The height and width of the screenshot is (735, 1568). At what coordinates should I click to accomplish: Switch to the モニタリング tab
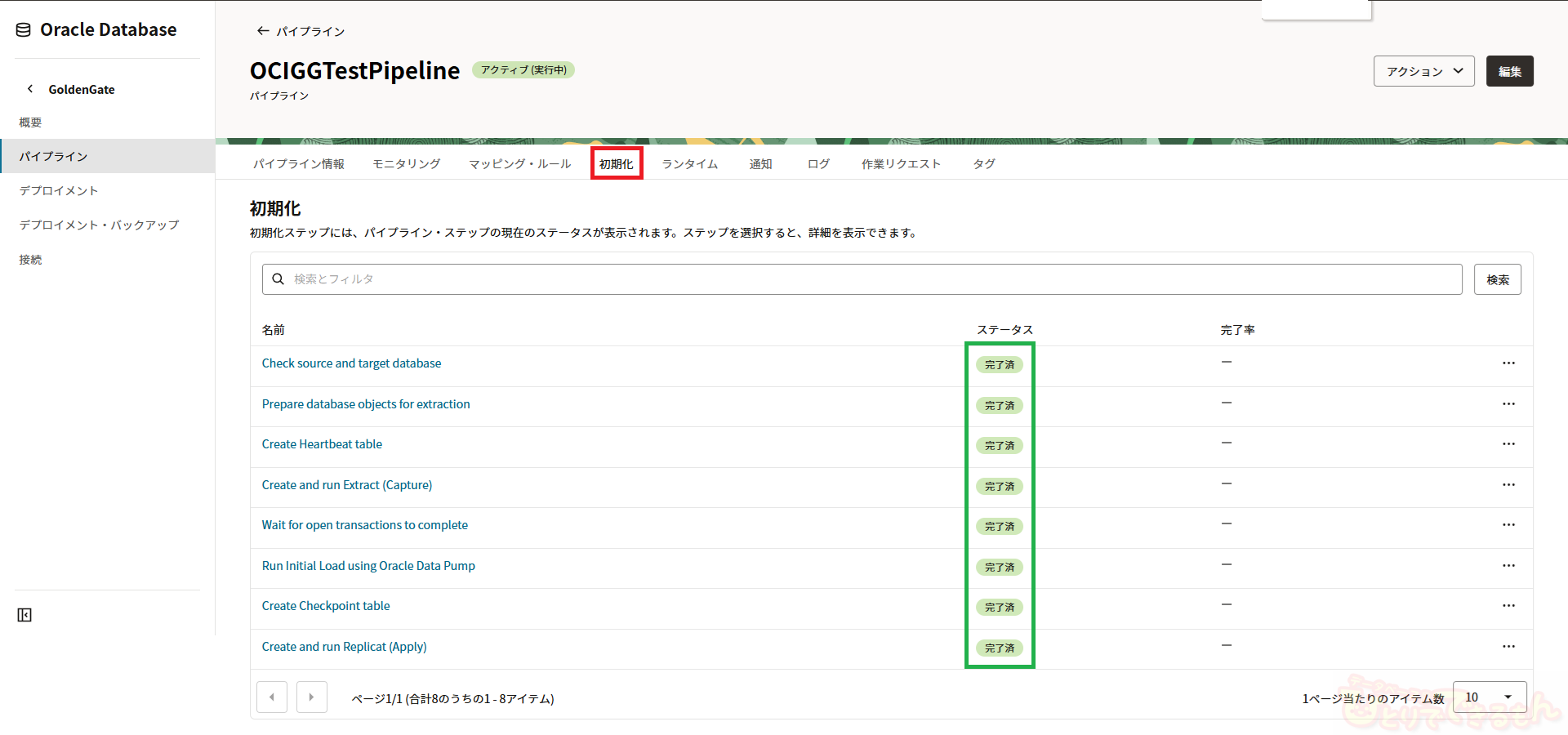click(x=406, y=164)
